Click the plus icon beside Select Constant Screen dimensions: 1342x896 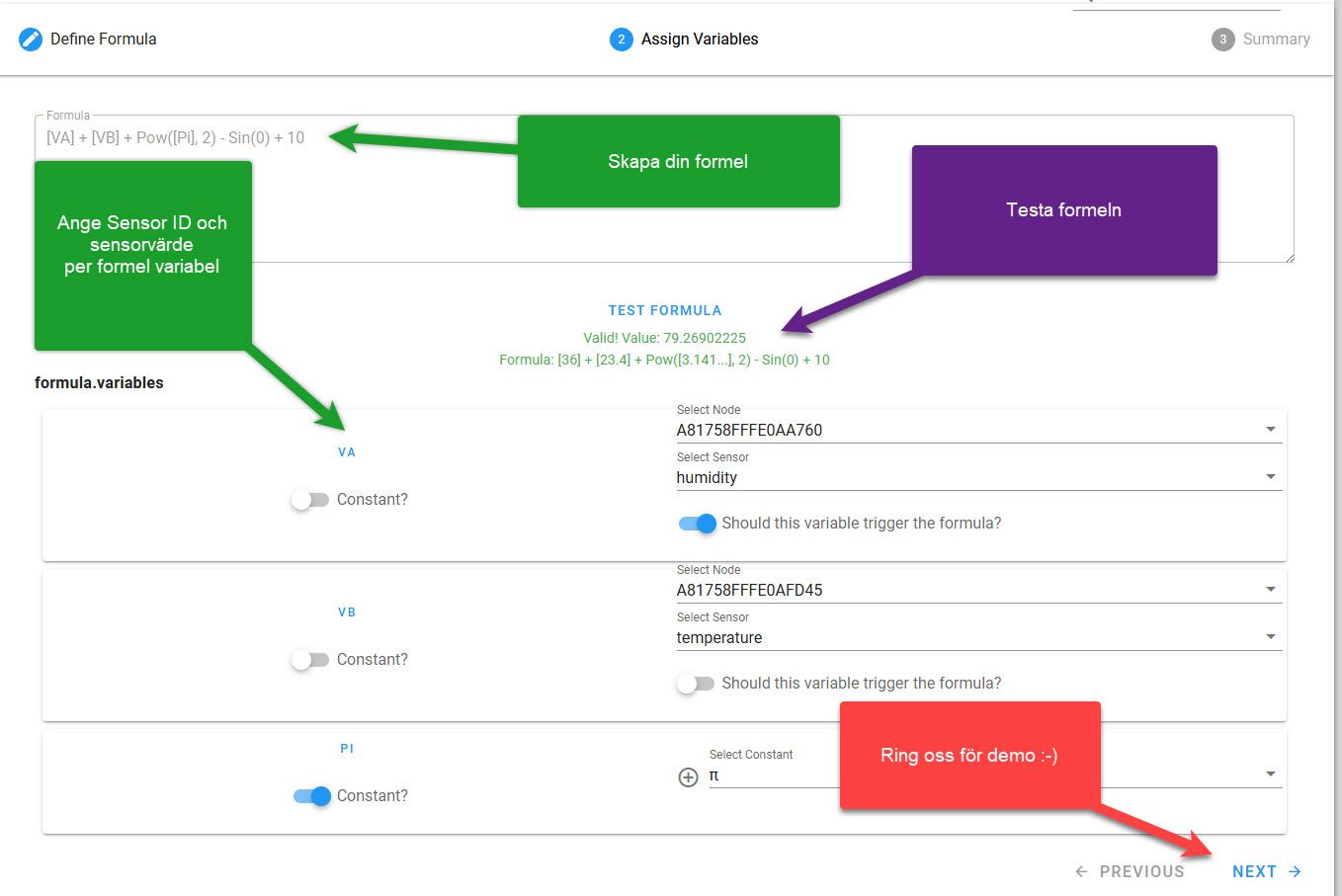point(688,777)
